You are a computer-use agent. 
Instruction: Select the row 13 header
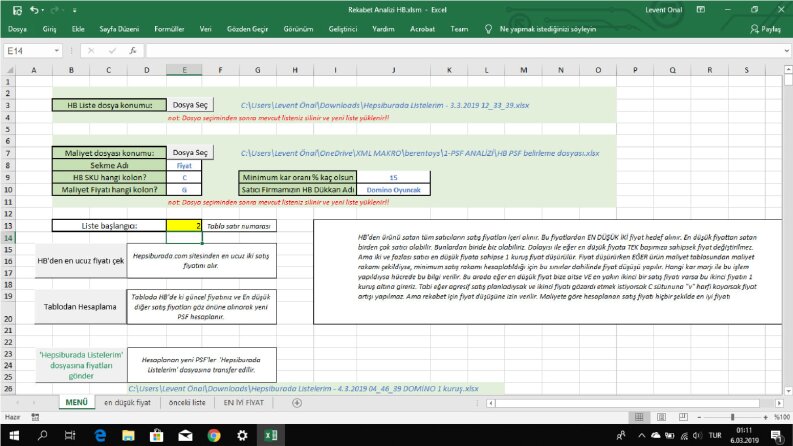coord(8,226)
